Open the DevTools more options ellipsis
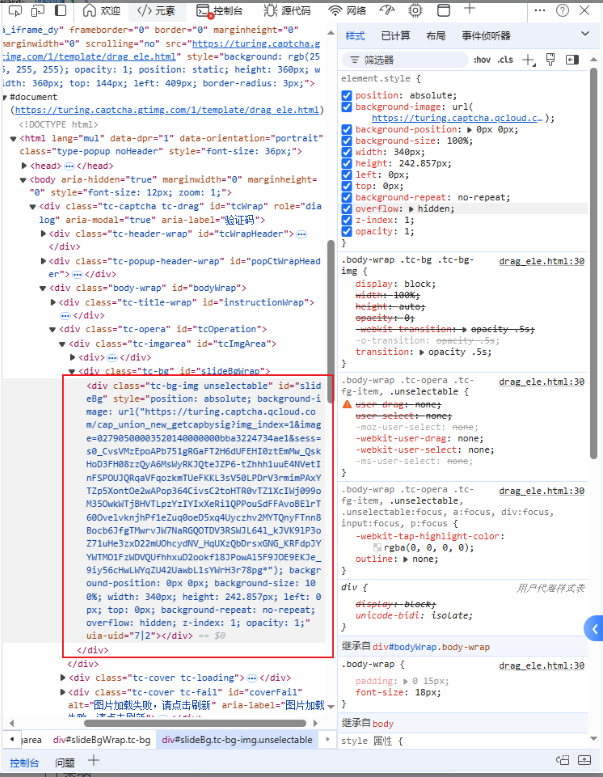Screen dimensions: 603x777 pyautogui.click(x=540, y=10)
